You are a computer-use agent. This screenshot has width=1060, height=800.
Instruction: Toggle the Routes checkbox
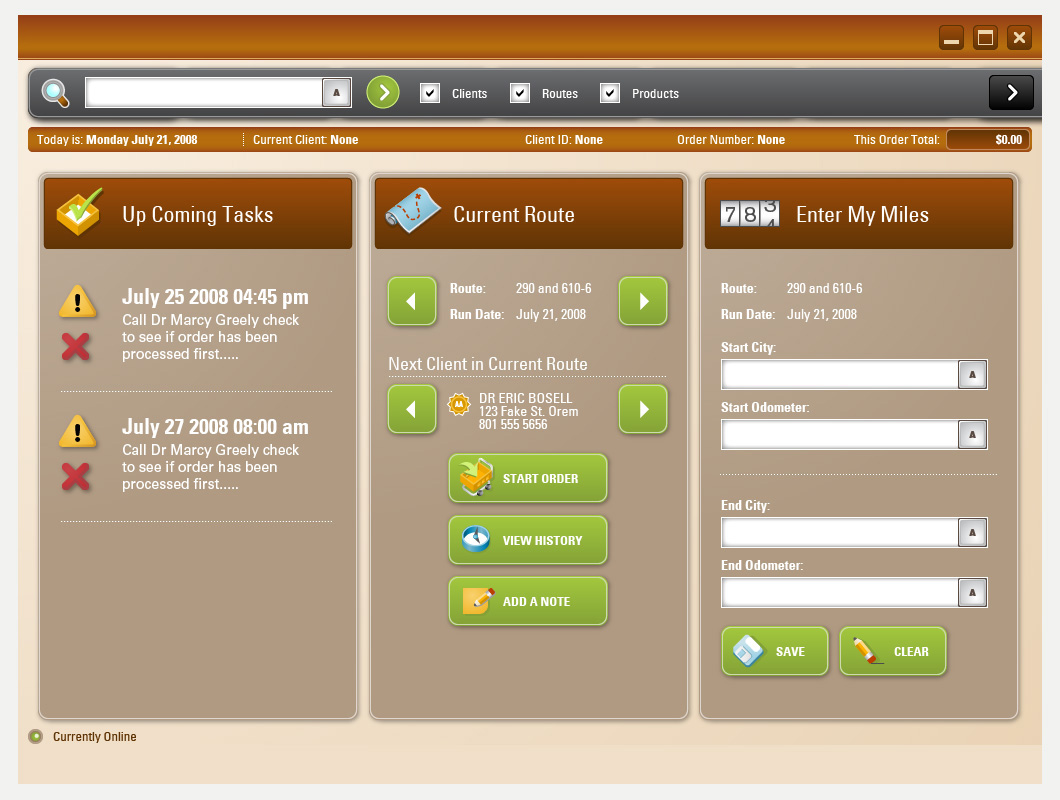520,93
